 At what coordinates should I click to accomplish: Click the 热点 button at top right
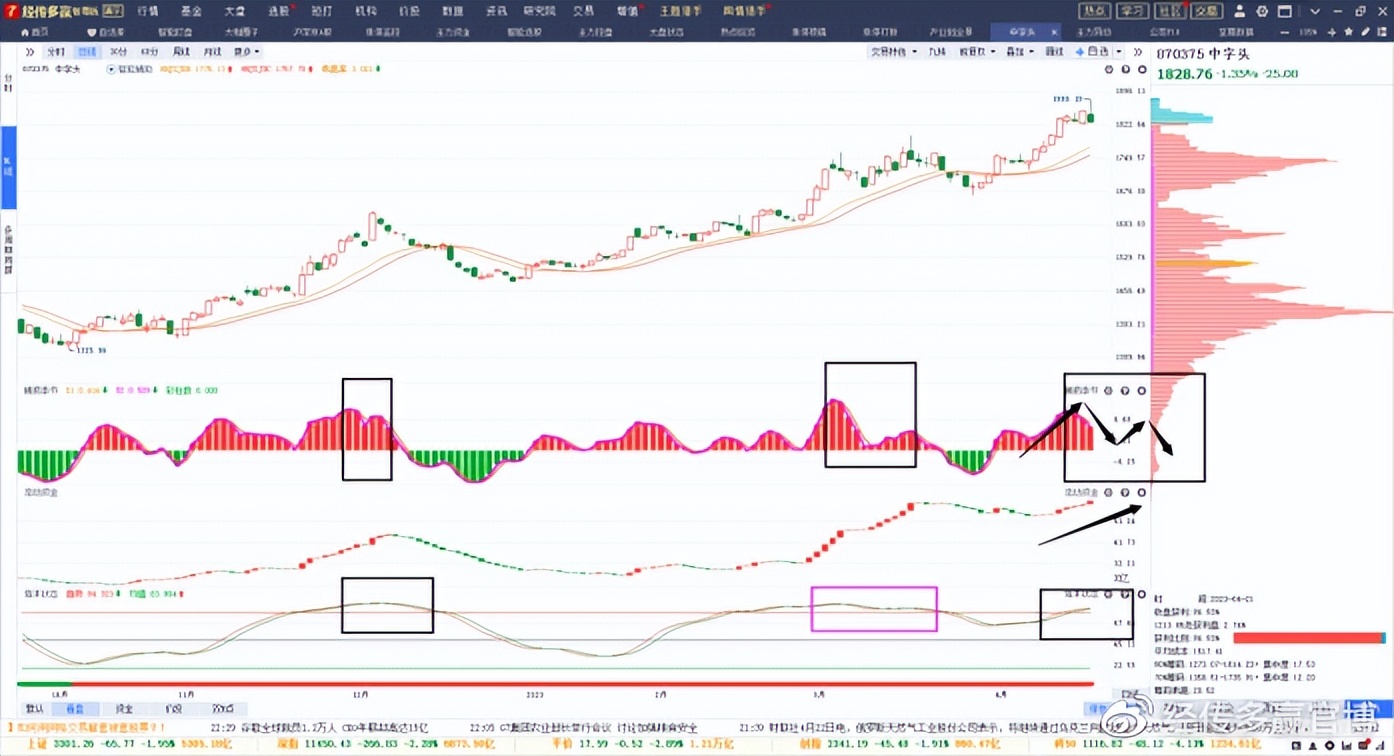(1095, 11)
